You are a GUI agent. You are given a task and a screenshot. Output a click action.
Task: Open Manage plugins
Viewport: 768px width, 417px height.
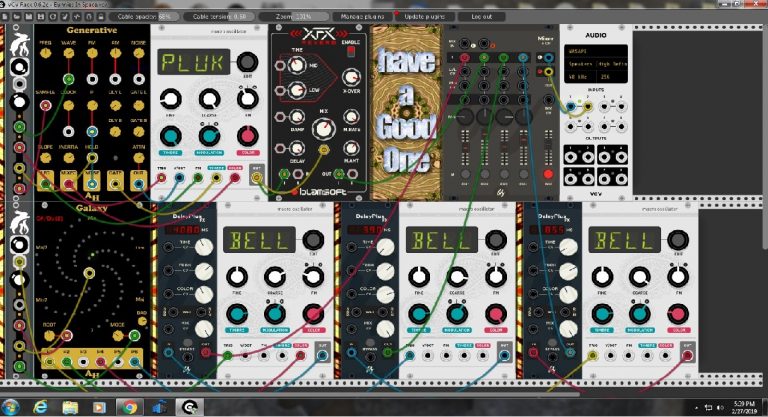coord(362,16)
